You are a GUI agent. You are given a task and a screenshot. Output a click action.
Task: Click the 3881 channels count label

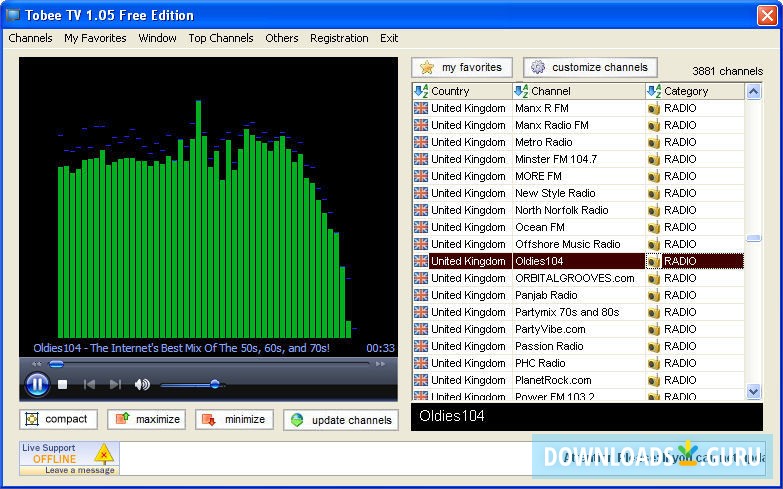coord(728,71)
